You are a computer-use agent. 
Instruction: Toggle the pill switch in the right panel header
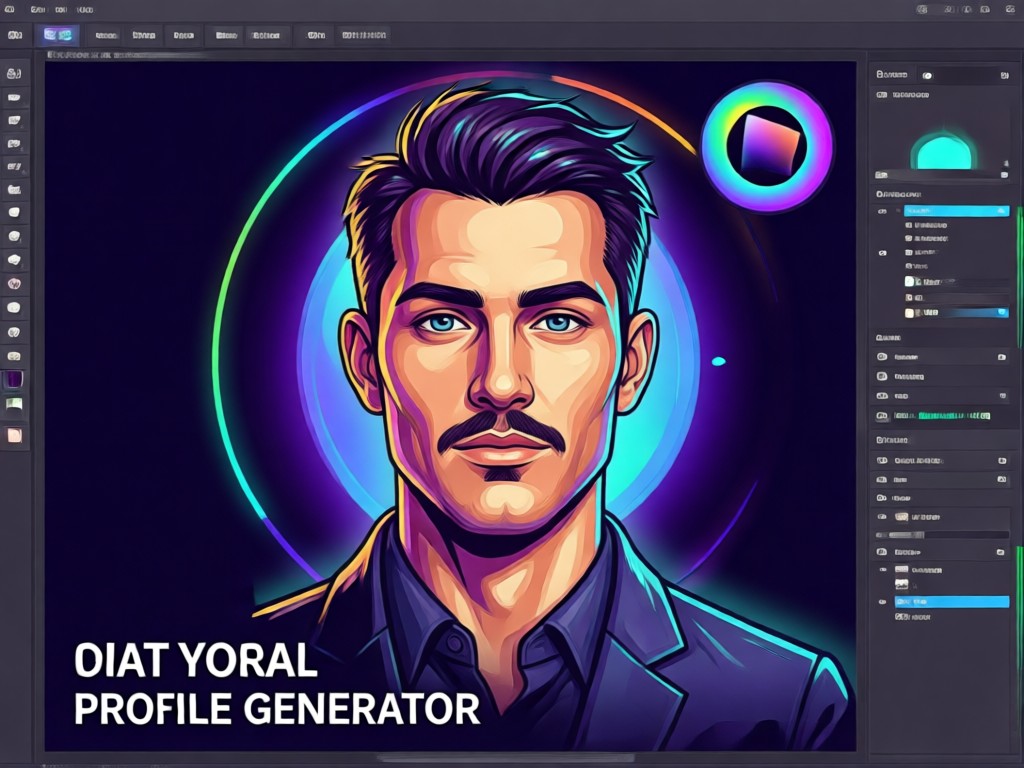(x=927, y=75)
